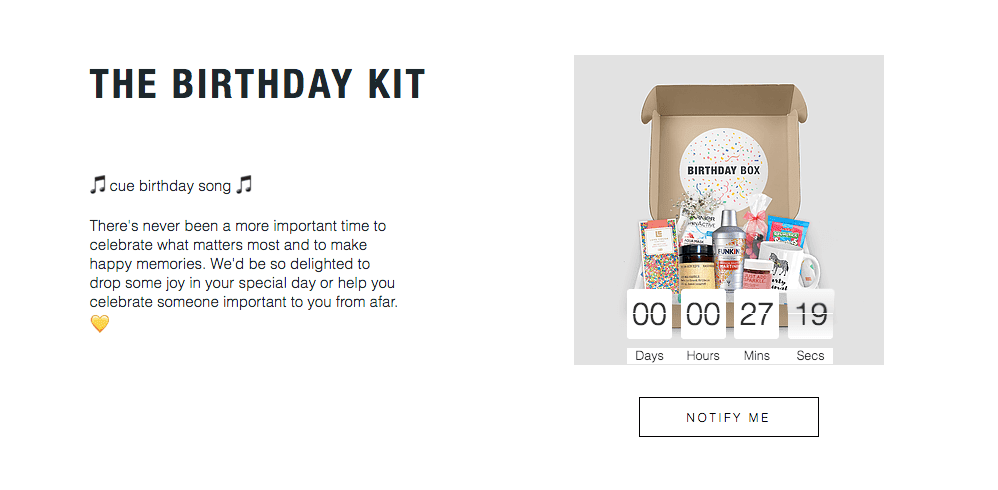Click the Secs countdown flip card
Image resolution: width=998 pixels, height=490 pixels.
coord(810,314)
